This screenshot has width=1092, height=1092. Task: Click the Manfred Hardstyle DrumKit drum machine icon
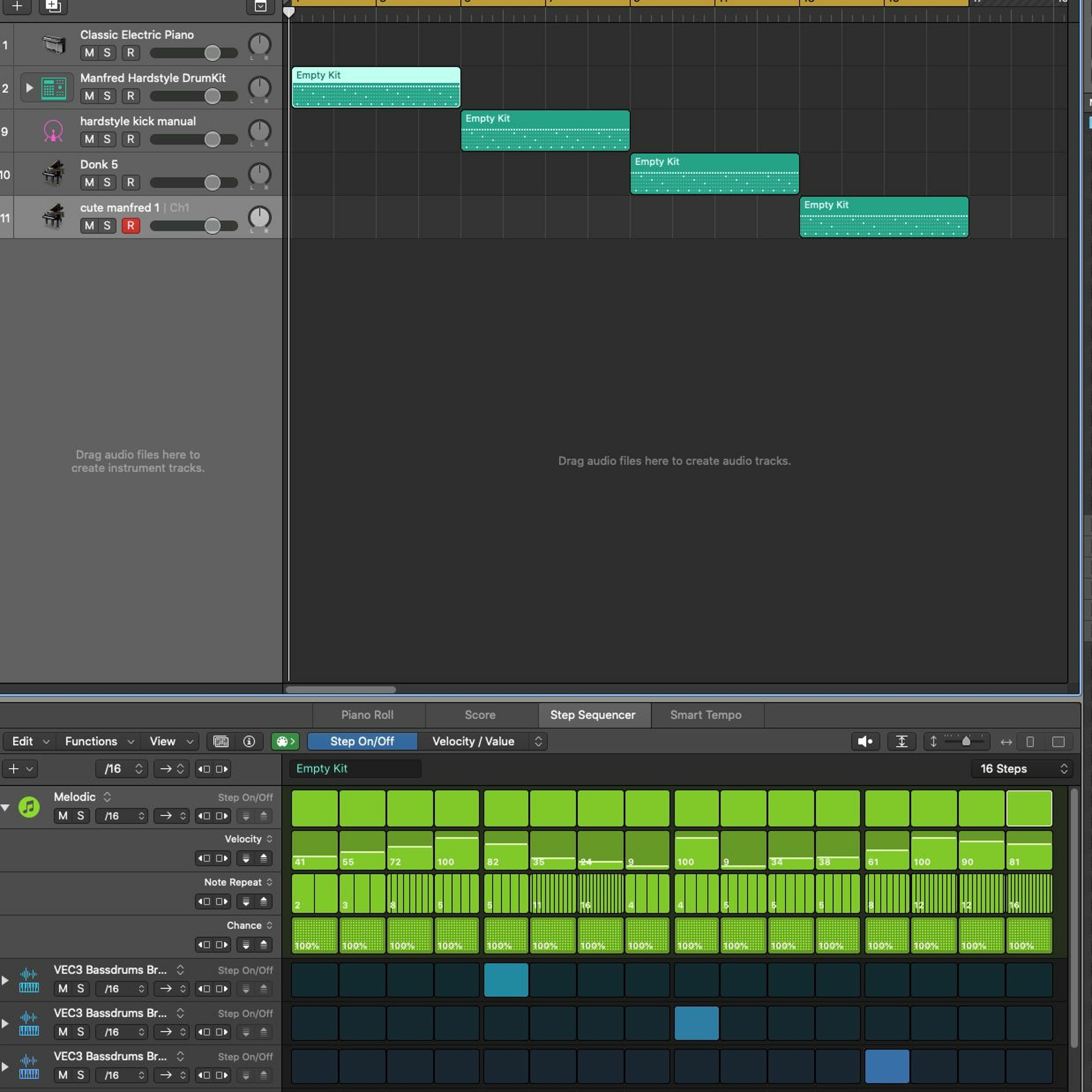54,88
